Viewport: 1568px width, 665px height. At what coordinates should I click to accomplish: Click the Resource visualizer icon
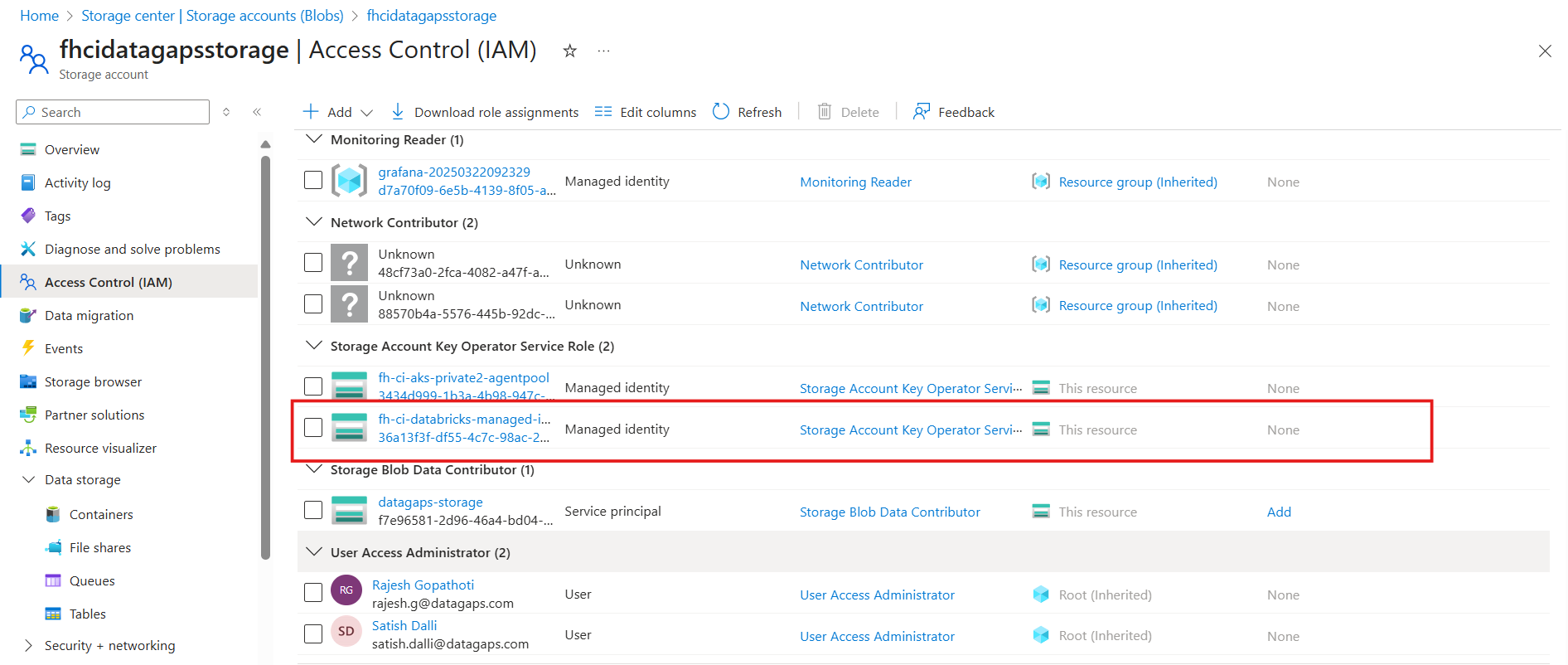tap(28, 449)
